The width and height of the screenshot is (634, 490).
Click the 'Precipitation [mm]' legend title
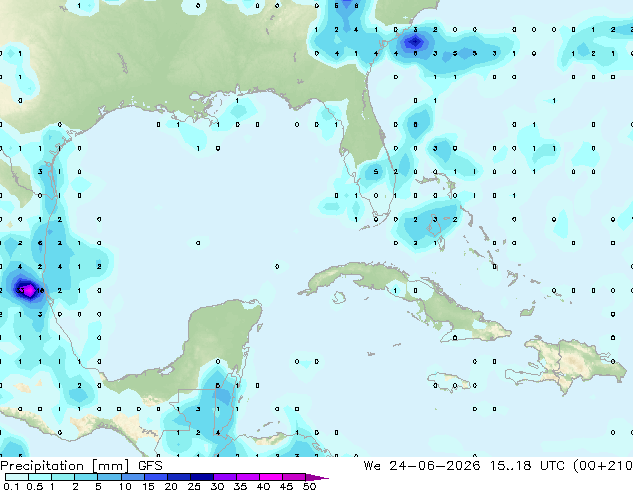point(65,466)
